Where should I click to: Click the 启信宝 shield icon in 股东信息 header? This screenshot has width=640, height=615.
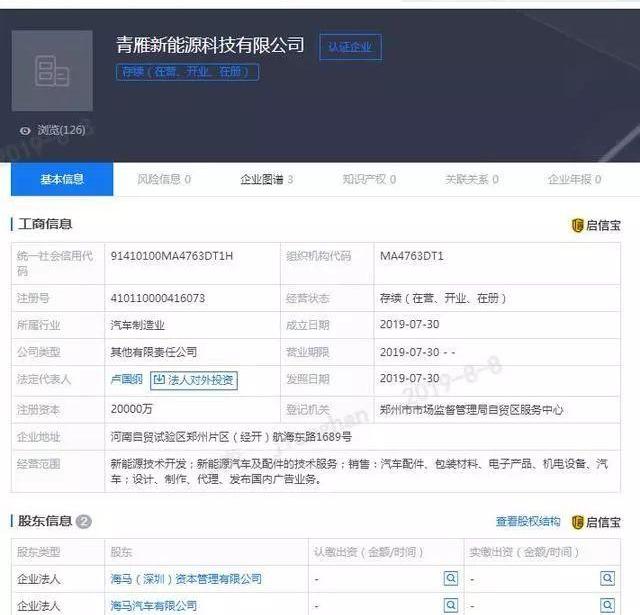(x=578, y=522)
